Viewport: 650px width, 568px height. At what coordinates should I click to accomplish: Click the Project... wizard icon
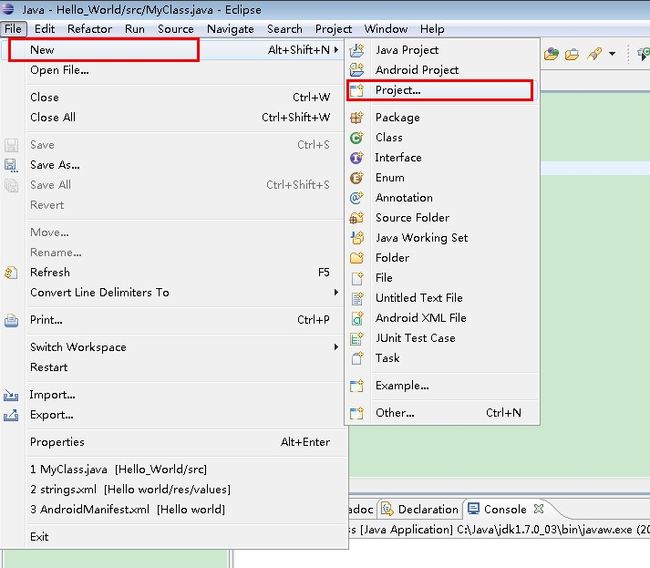357,90
